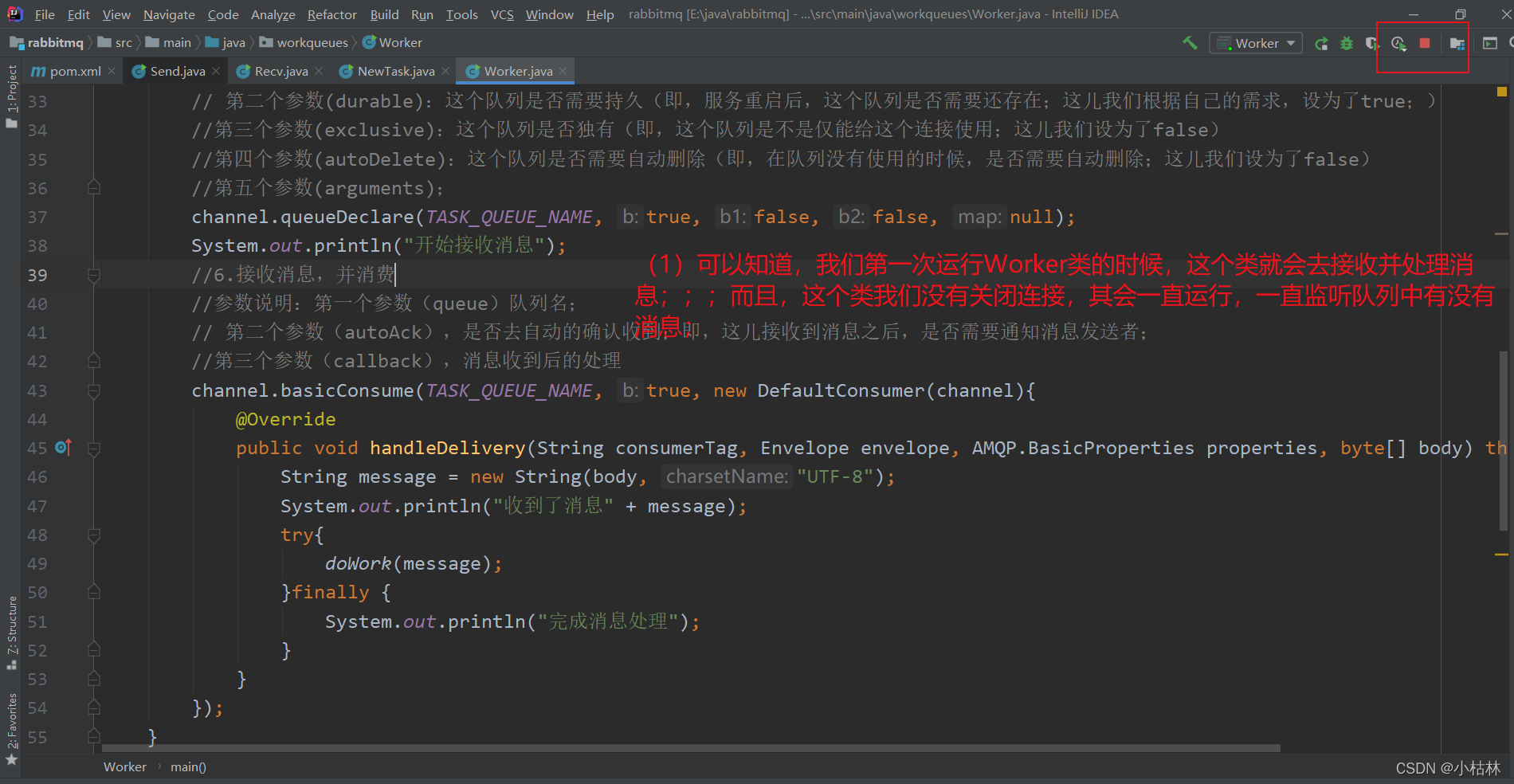This screenshot has width=1514, height=784.
Task: Open the View menu
Action: pyautogui.click(x=116, y=14)
